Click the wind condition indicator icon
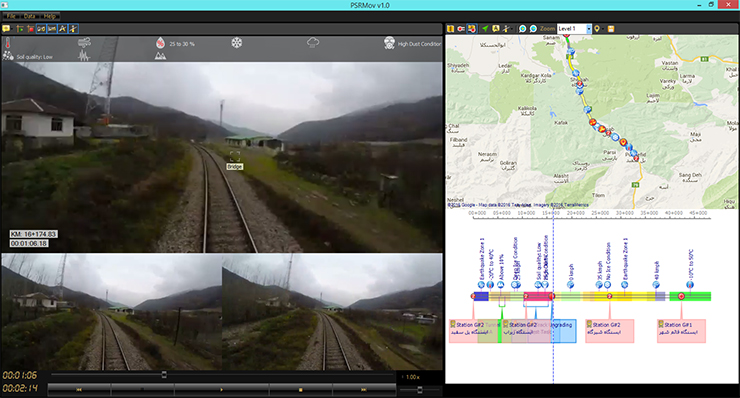740x398 pixels. (x=84, y=43)
